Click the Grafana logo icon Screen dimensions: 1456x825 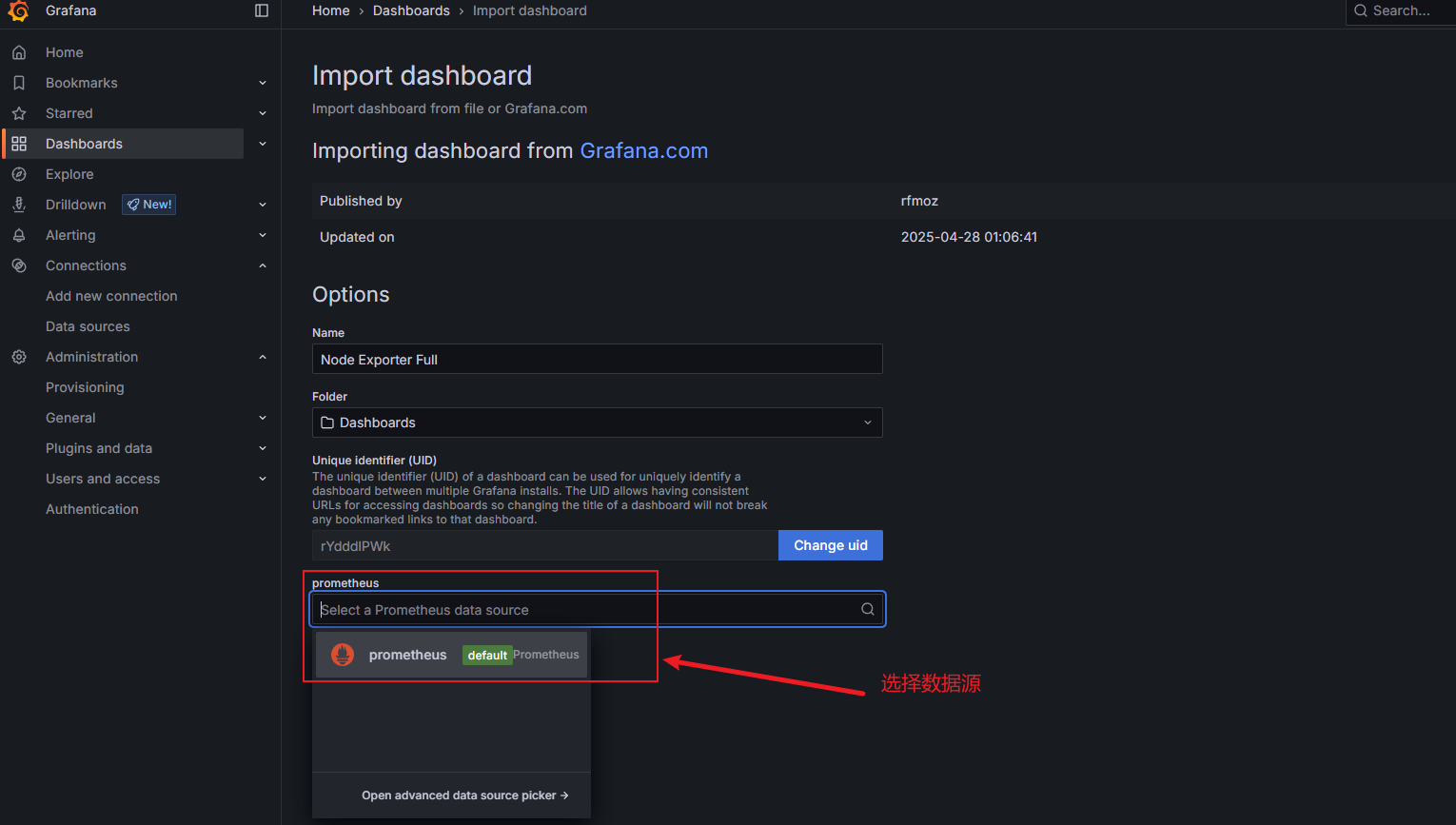(19, 10)
